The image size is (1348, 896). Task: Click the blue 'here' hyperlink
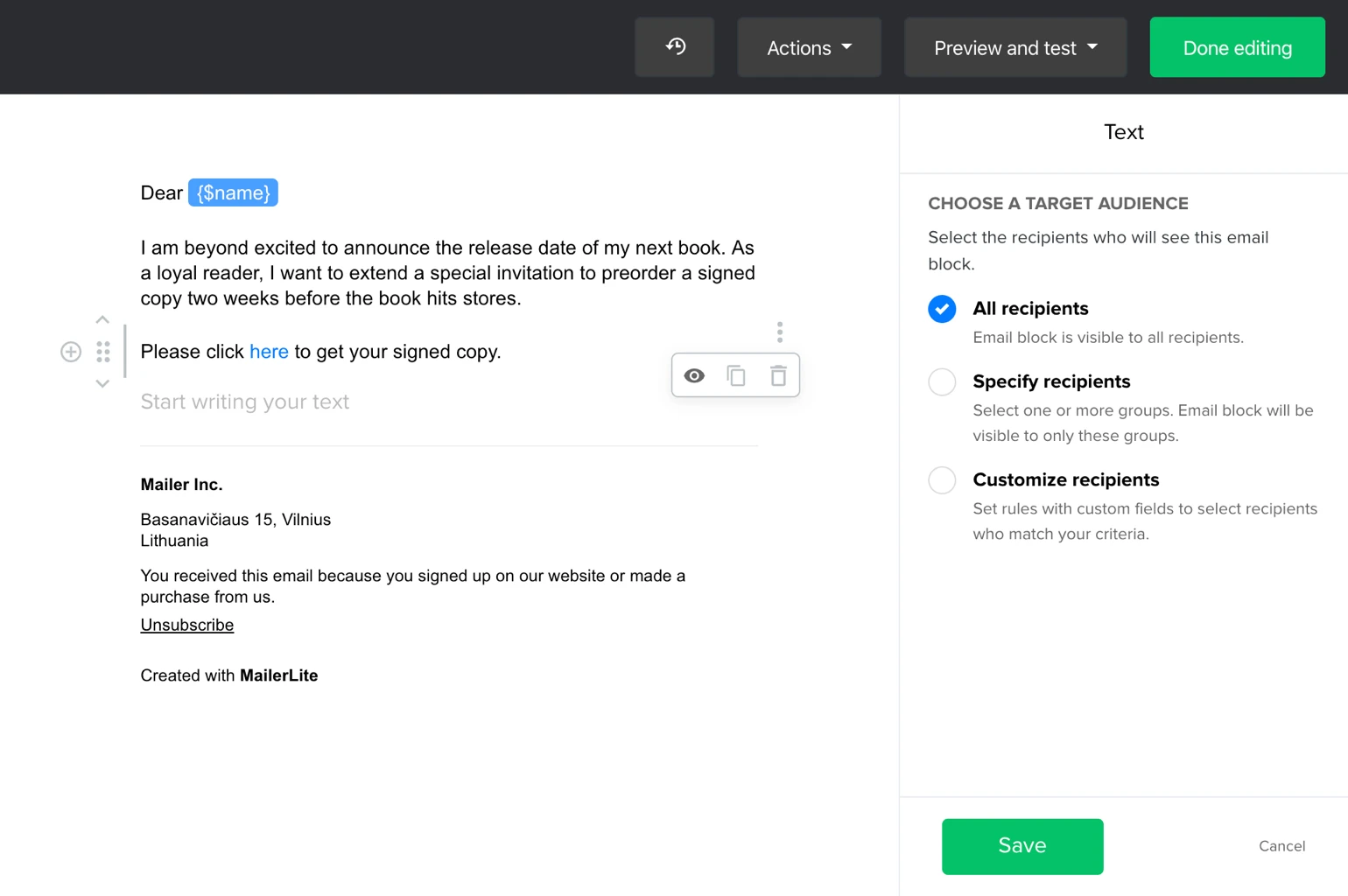(269, 352)
